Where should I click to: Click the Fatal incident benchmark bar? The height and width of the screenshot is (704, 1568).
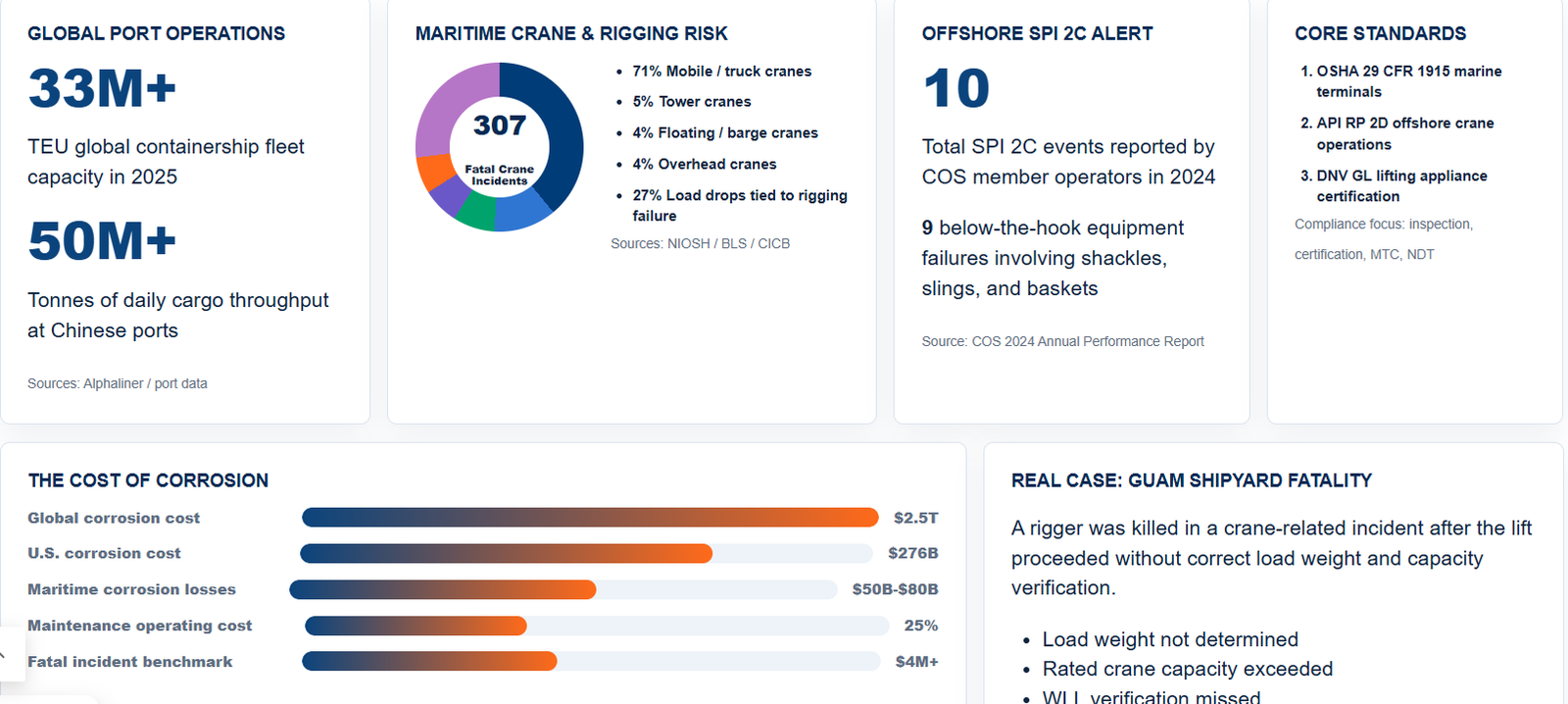(x=591, y=662)
